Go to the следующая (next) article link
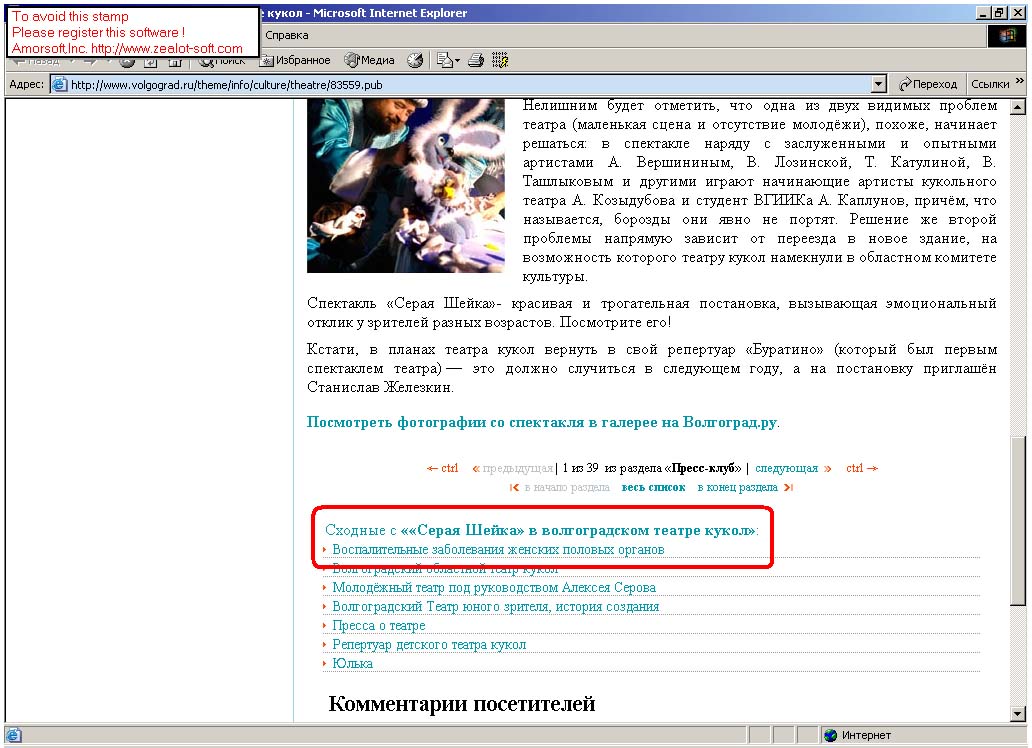 [x=786, y=468]
